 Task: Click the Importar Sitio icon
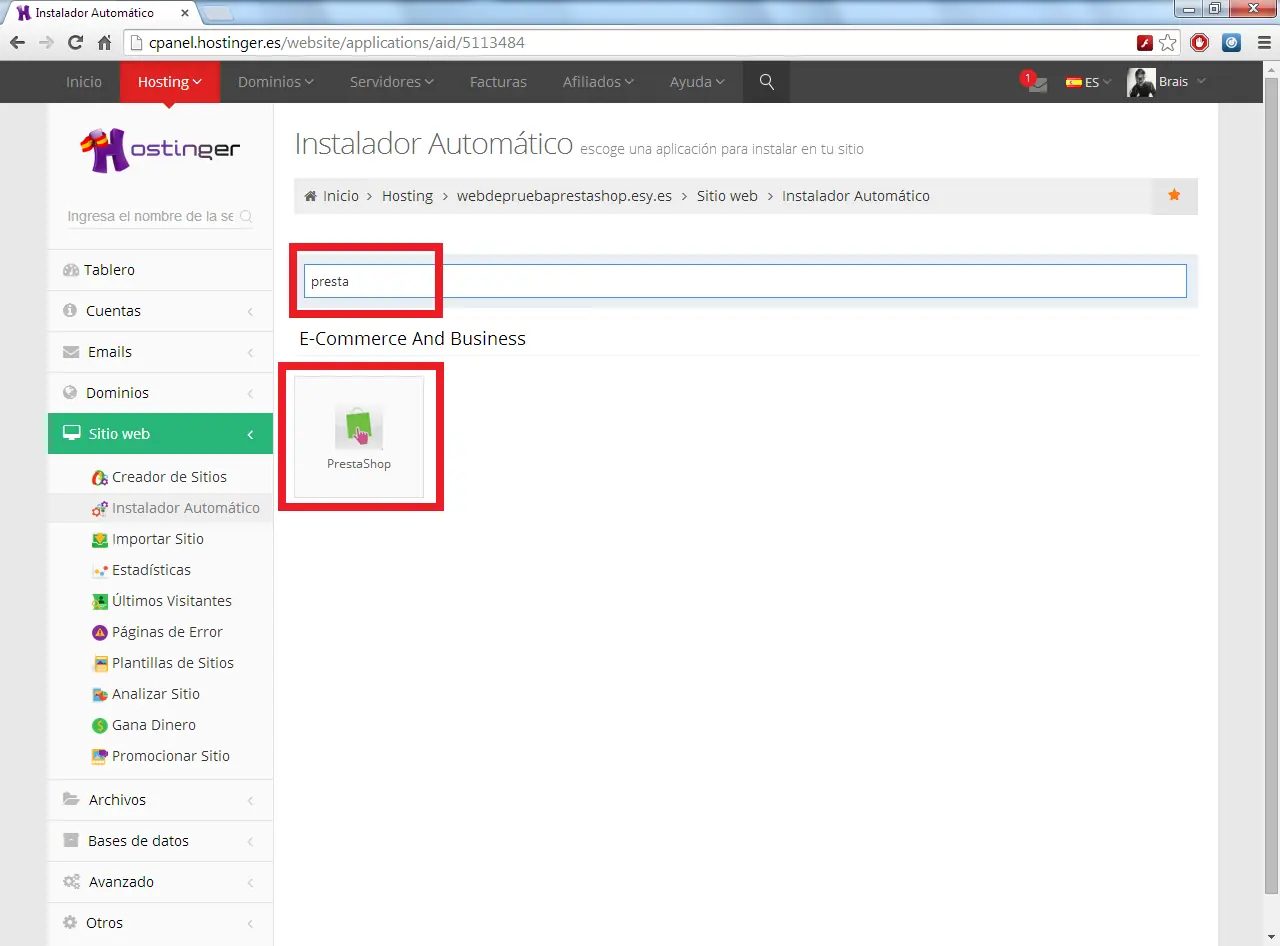pos(99,539)
